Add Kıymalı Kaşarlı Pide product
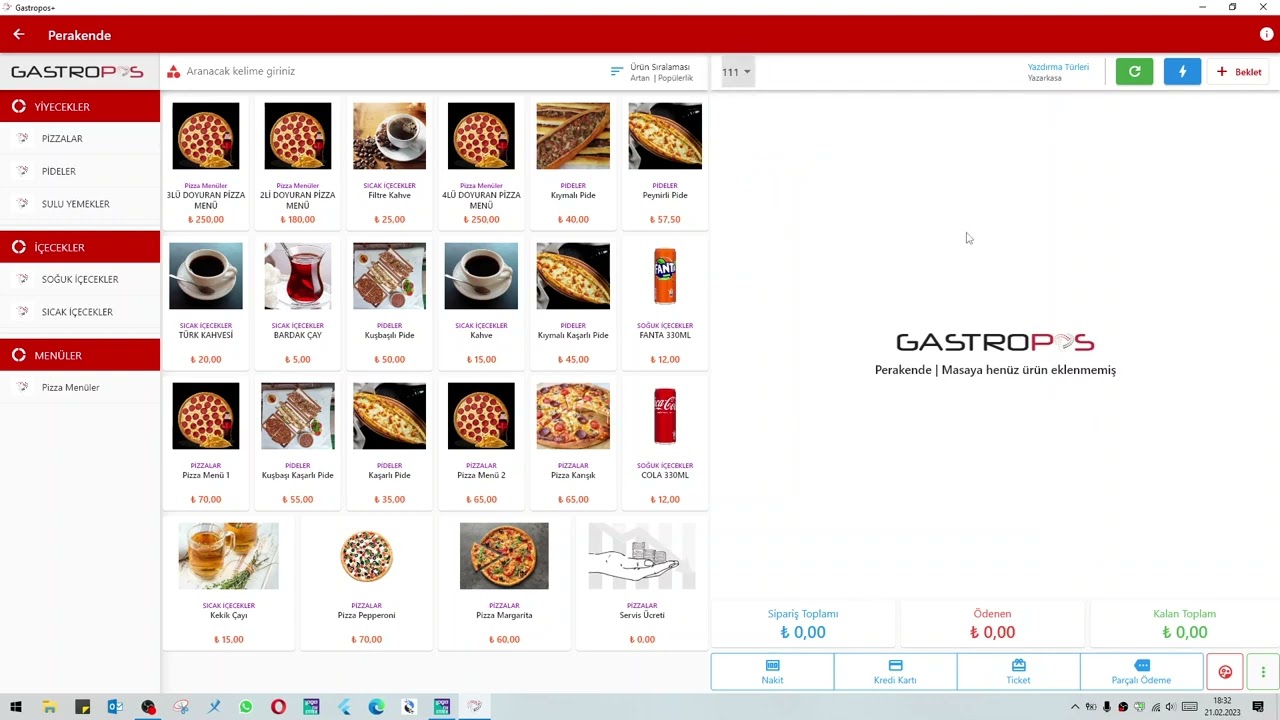Viewport: 1280px width, 720px height. (x=573, y=303)
